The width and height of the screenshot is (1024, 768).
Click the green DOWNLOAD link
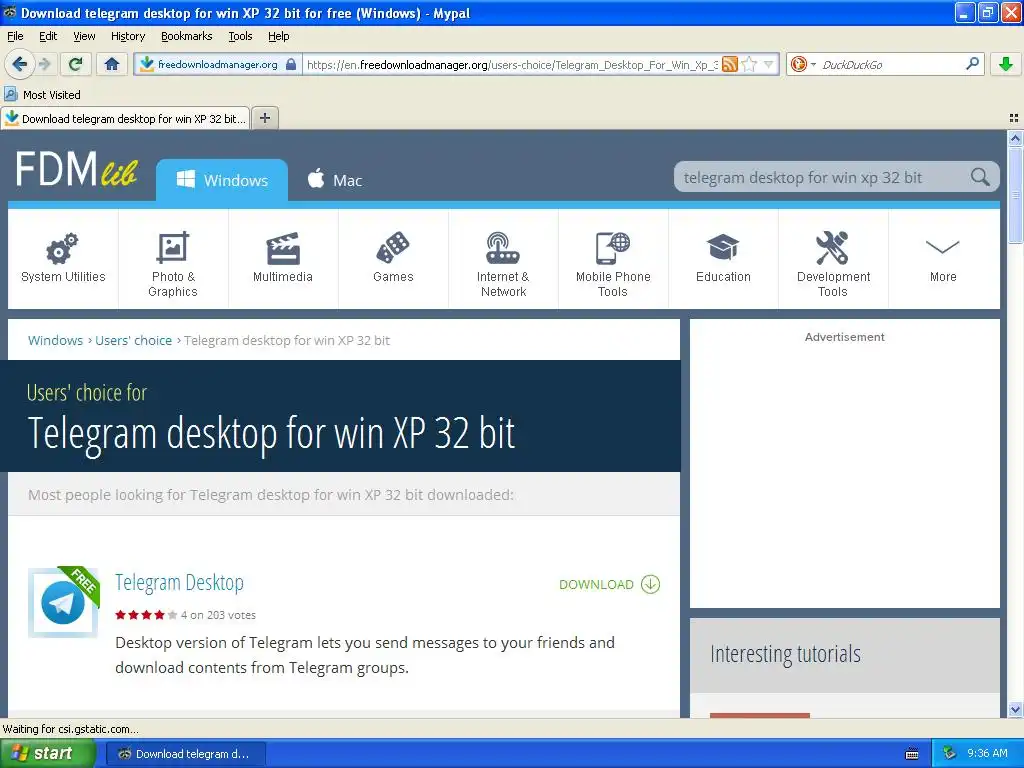(x=609, y=584)
